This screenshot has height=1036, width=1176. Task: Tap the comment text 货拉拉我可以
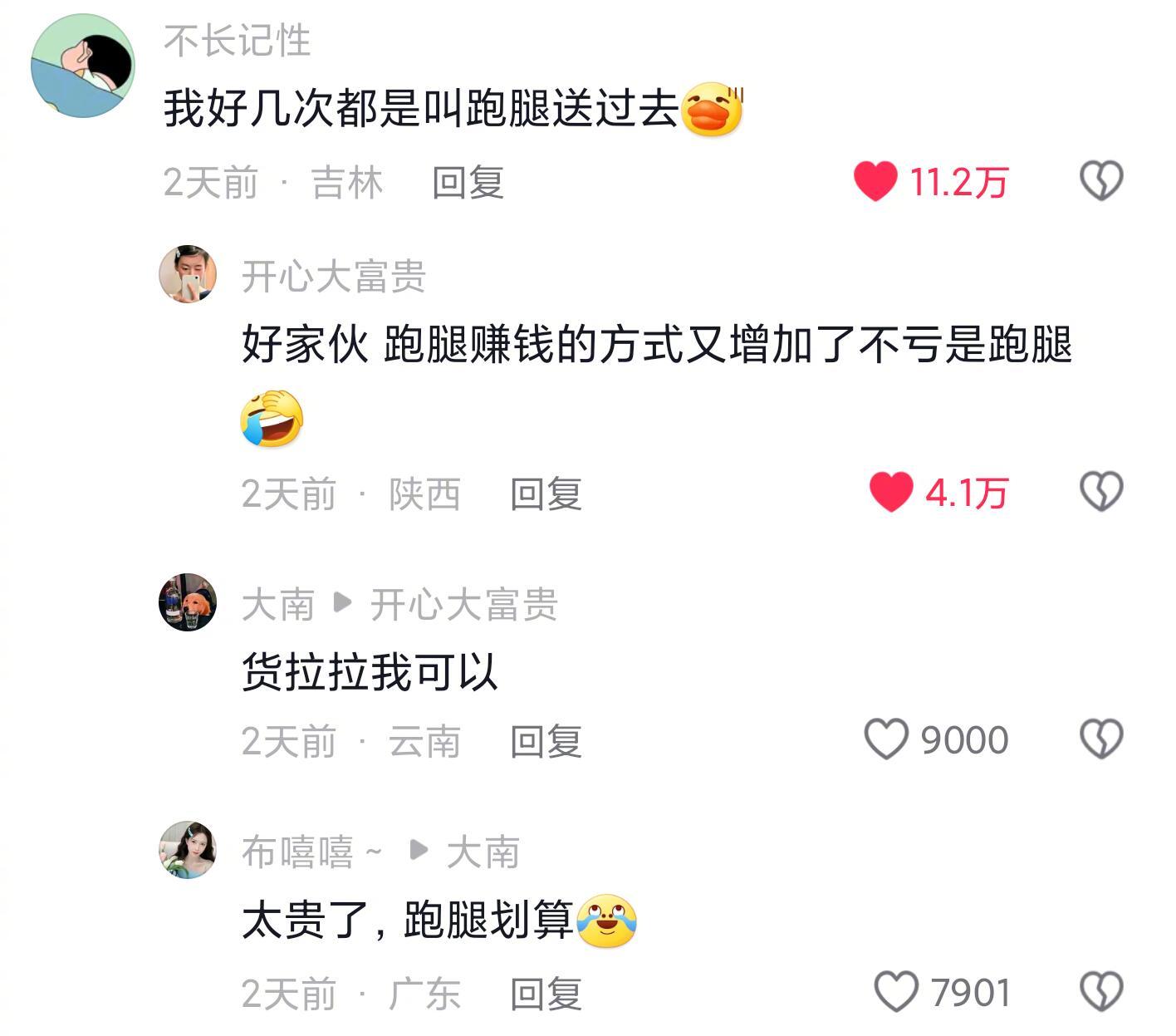tap(370, 671)
